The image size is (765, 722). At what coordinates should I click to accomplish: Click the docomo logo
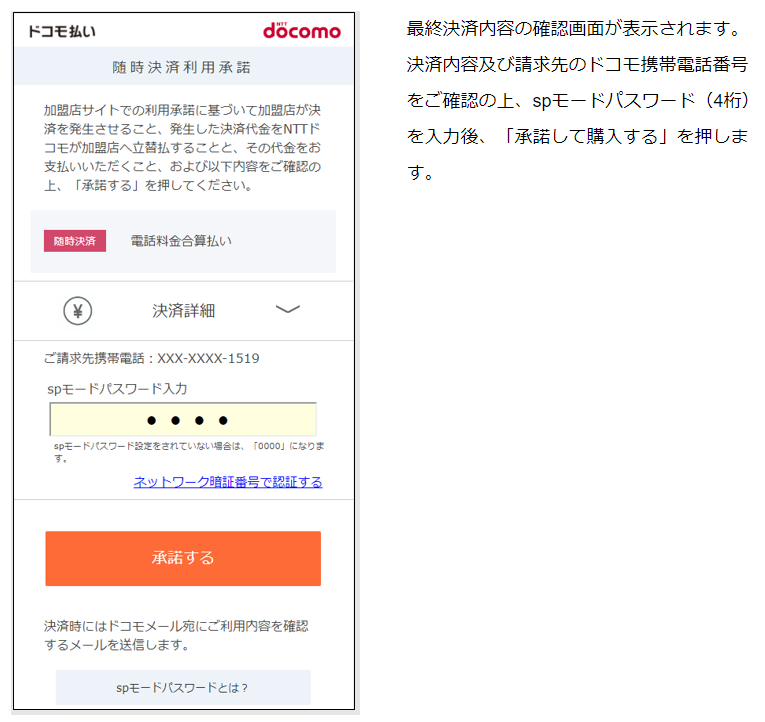[302, 30]
